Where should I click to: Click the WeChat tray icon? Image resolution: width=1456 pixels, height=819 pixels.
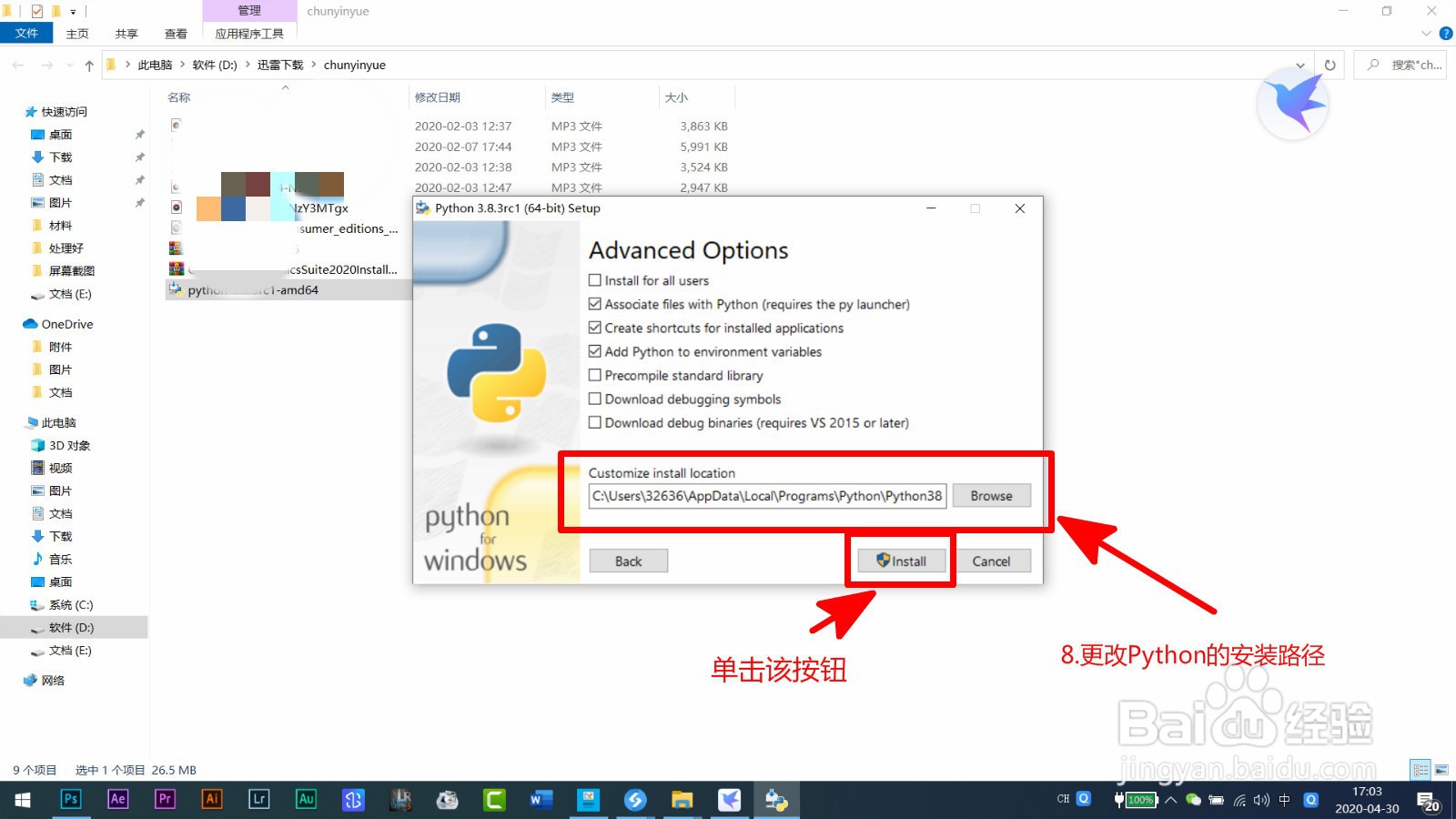tap(1193, 800)
